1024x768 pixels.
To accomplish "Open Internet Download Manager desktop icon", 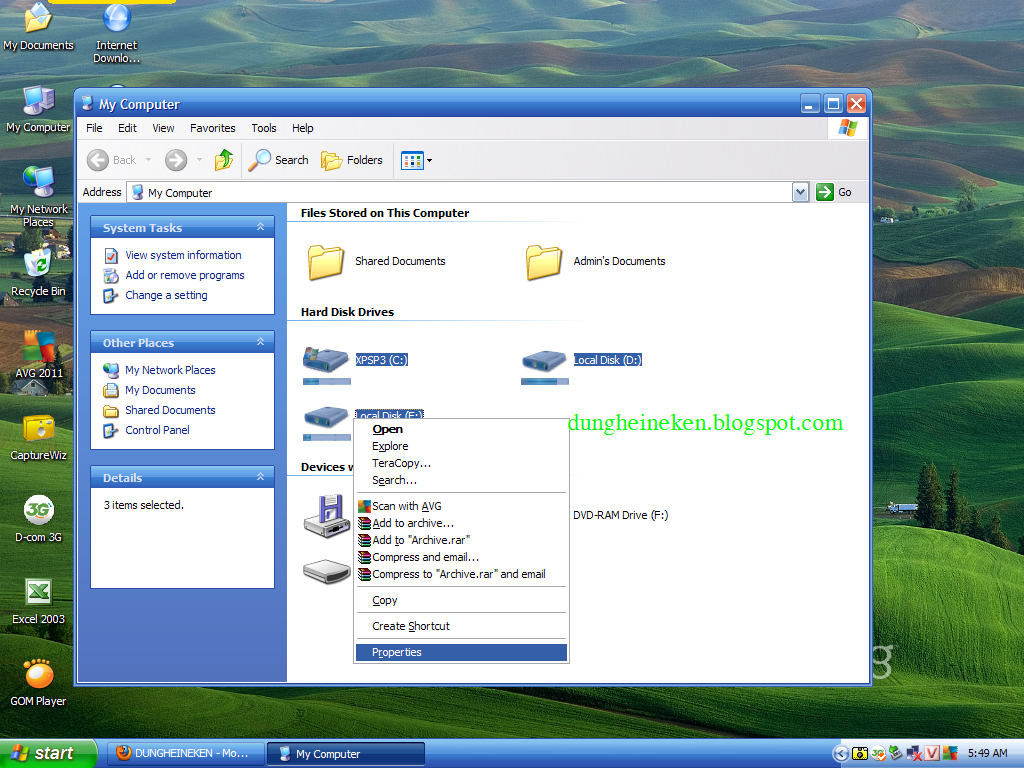I will 116,33.
